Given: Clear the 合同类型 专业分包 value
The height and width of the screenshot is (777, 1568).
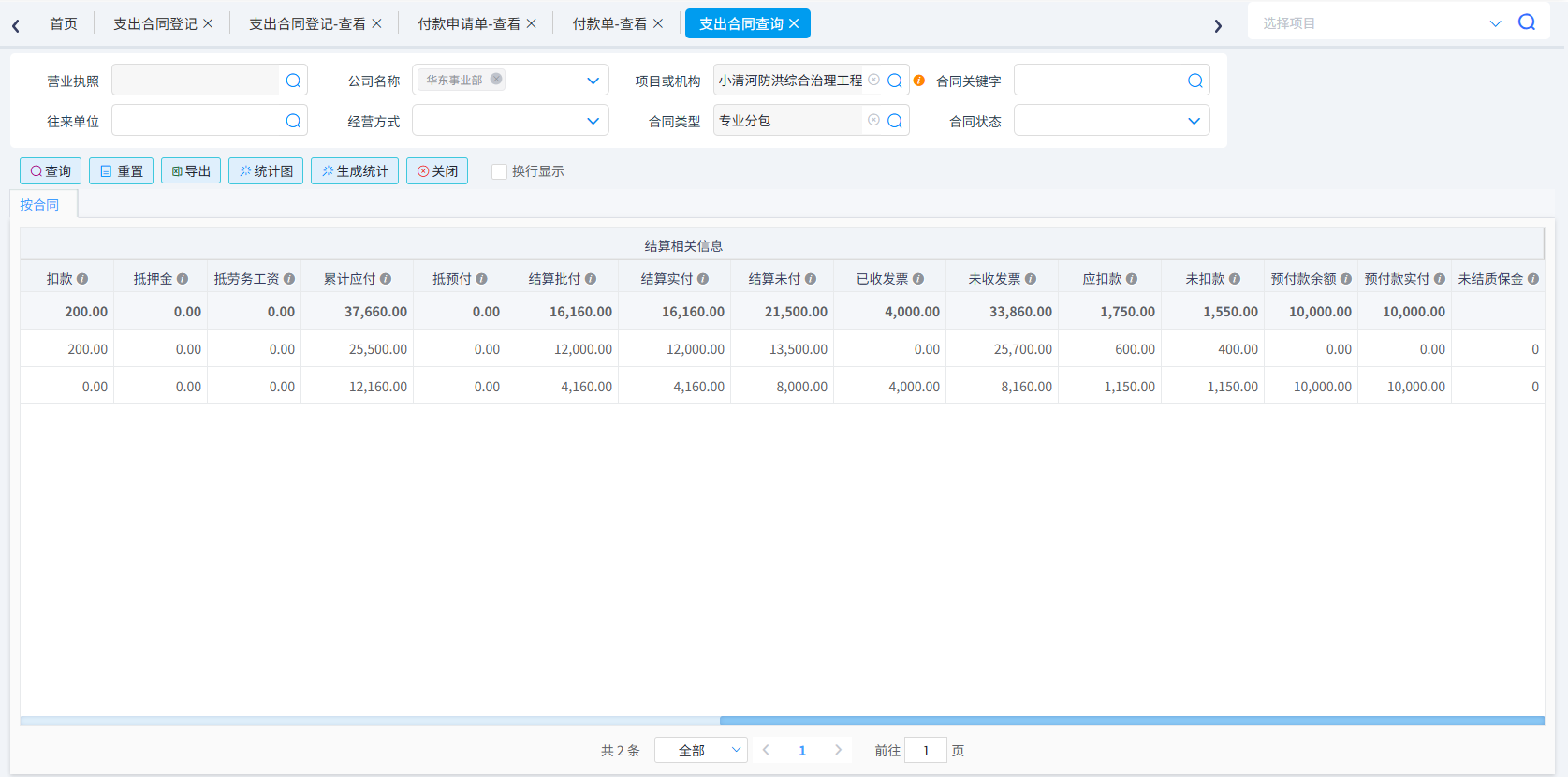Looking at the screenshot, I should [873, 120].
